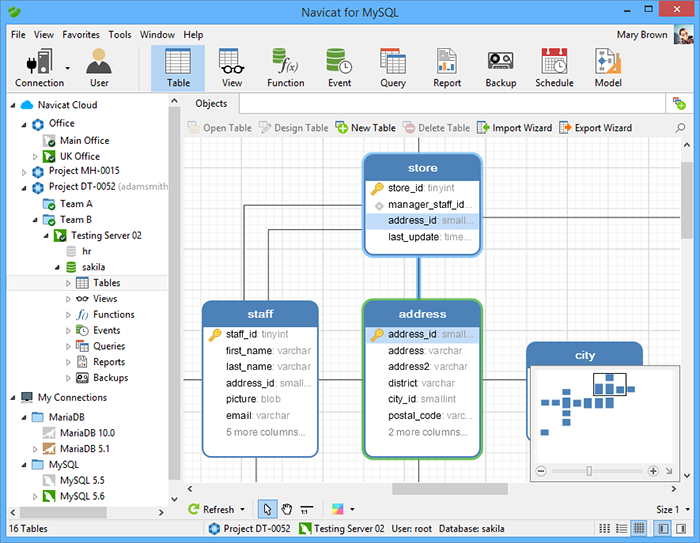Click the search magnifier icon in Objects toolbar
The image size is (700, 543).
[x=680, y=128]
